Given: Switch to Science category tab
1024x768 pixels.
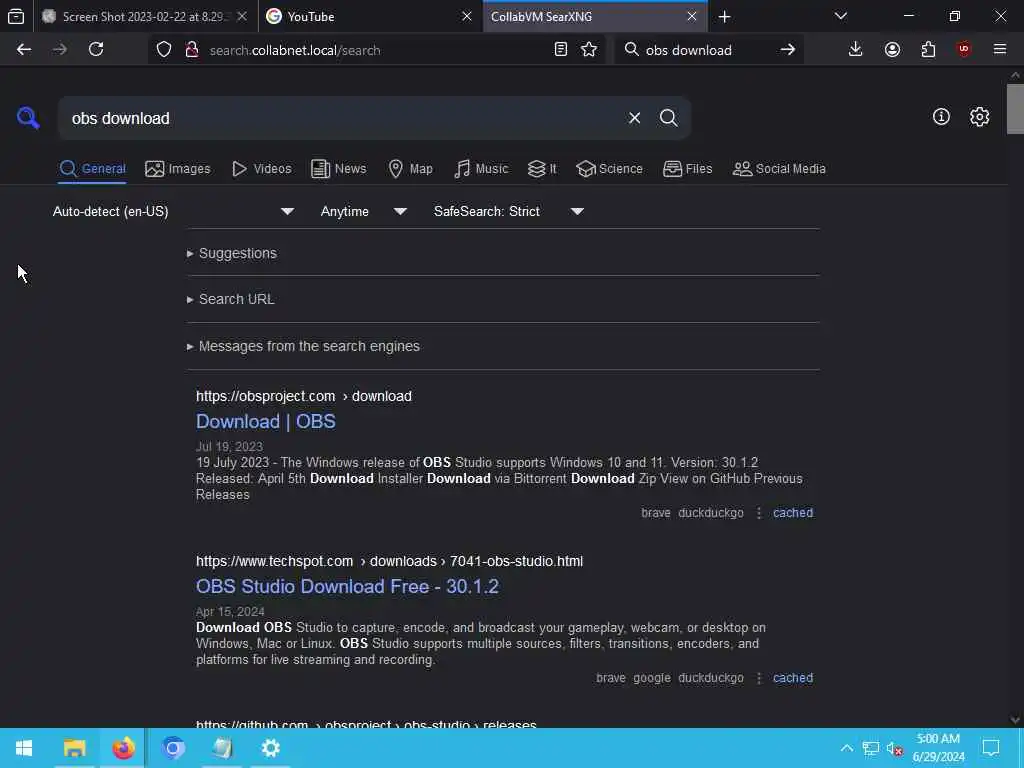Looking at the screenshot, I should pos(609,169).
